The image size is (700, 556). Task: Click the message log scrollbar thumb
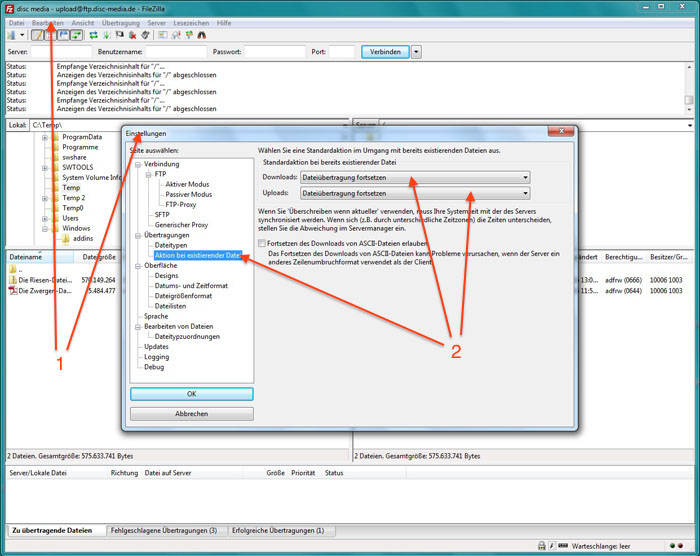[x=689, y=100]
